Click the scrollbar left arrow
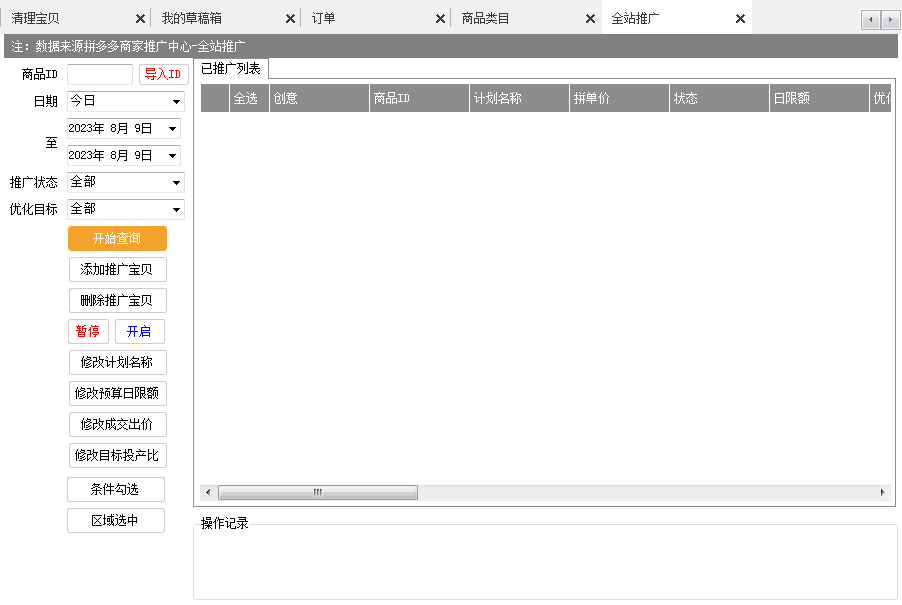 (208, 492)
